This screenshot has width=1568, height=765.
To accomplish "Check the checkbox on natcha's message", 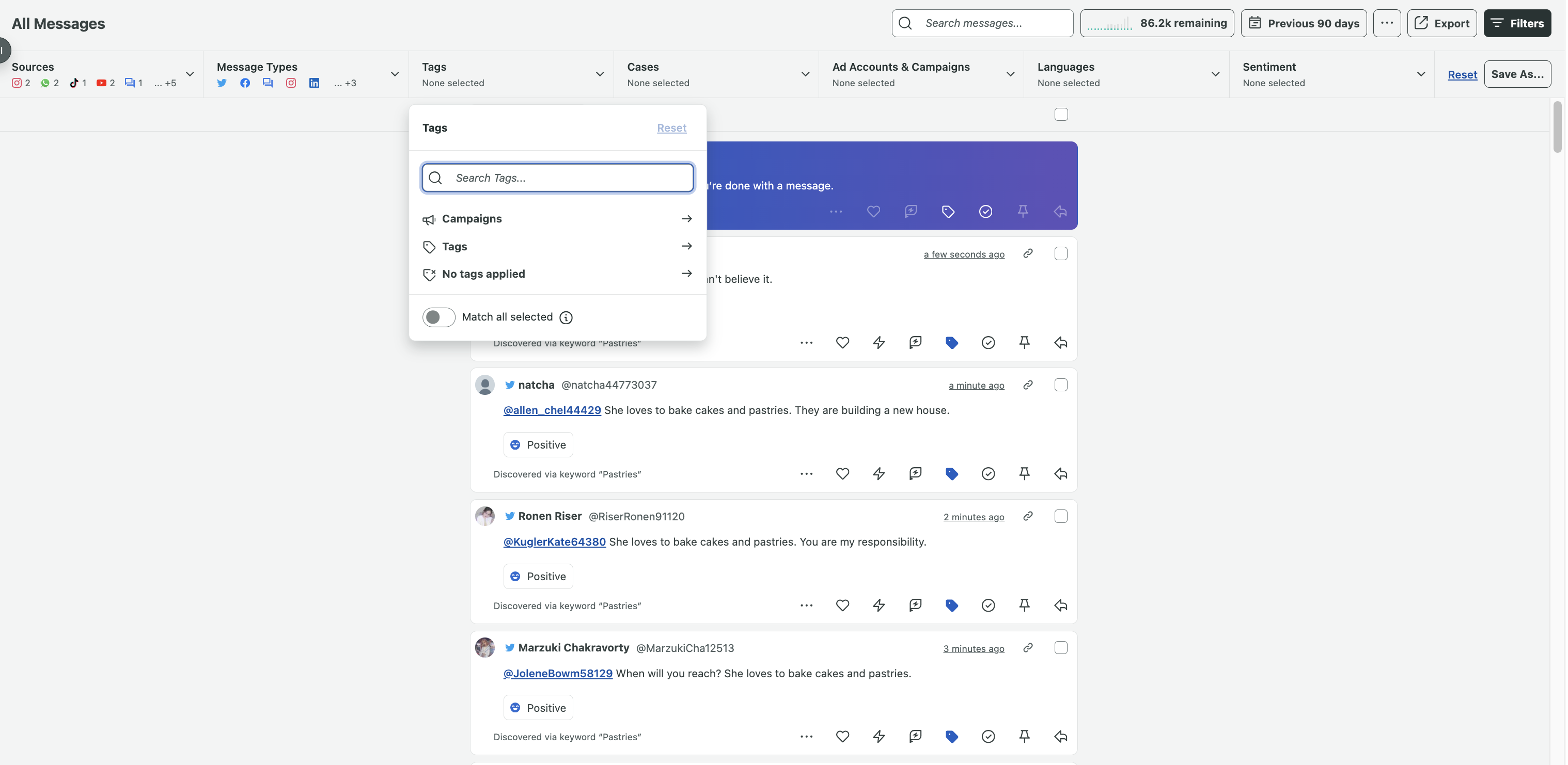I will (x=1061, y=385).
